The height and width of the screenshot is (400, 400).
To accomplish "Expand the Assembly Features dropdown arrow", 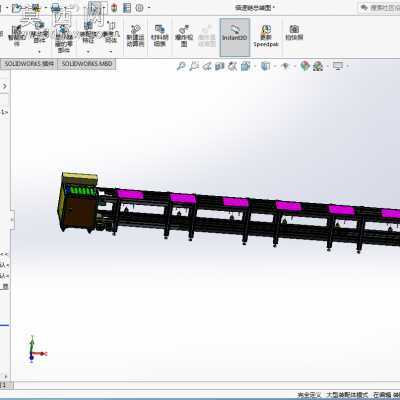I will click(88, 52).
